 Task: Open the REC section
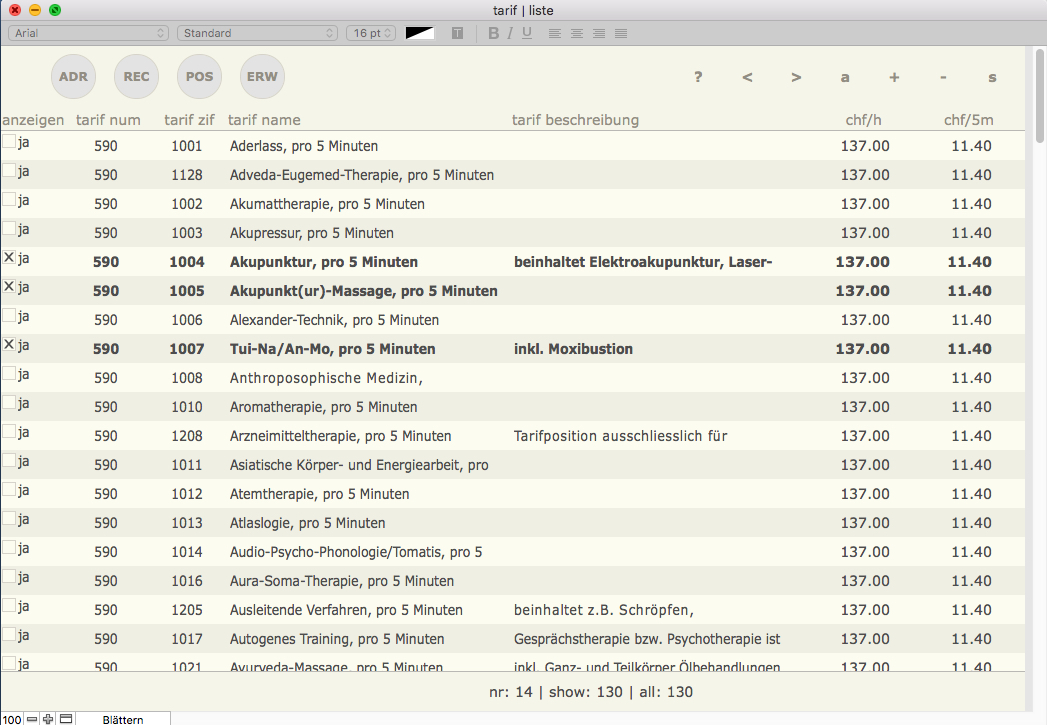tap(137, 77)
